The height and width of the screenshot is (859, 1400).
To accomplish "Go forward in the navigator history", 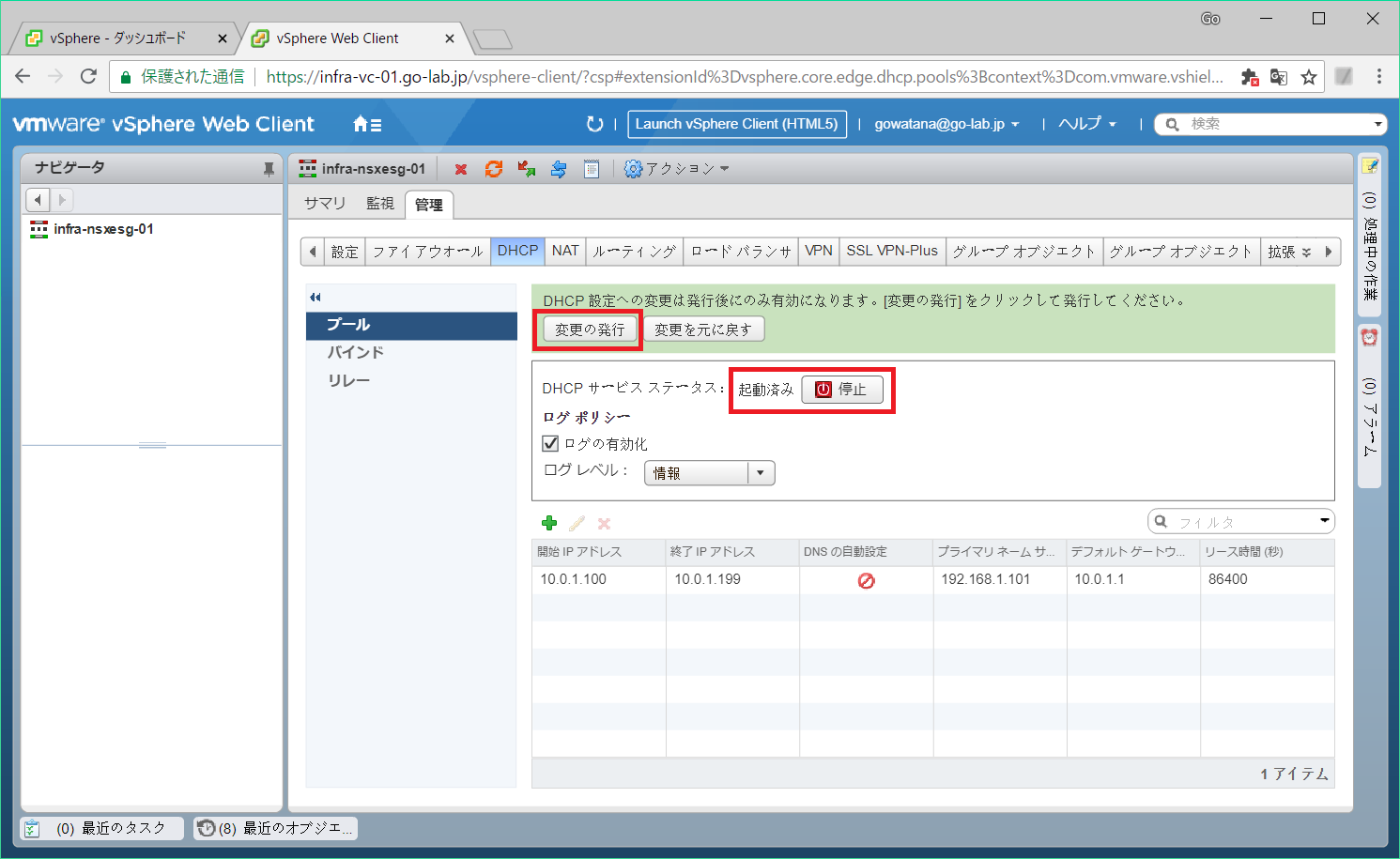I will click(62, 200).
